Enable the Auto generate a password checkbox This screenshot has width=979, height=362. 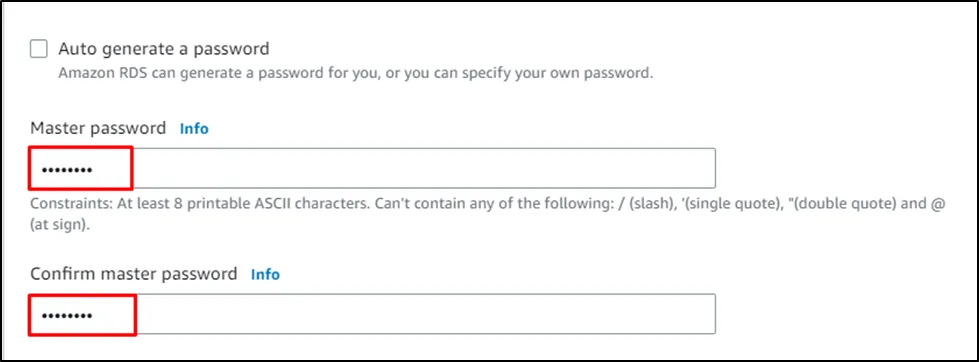(x=39, y=49)
